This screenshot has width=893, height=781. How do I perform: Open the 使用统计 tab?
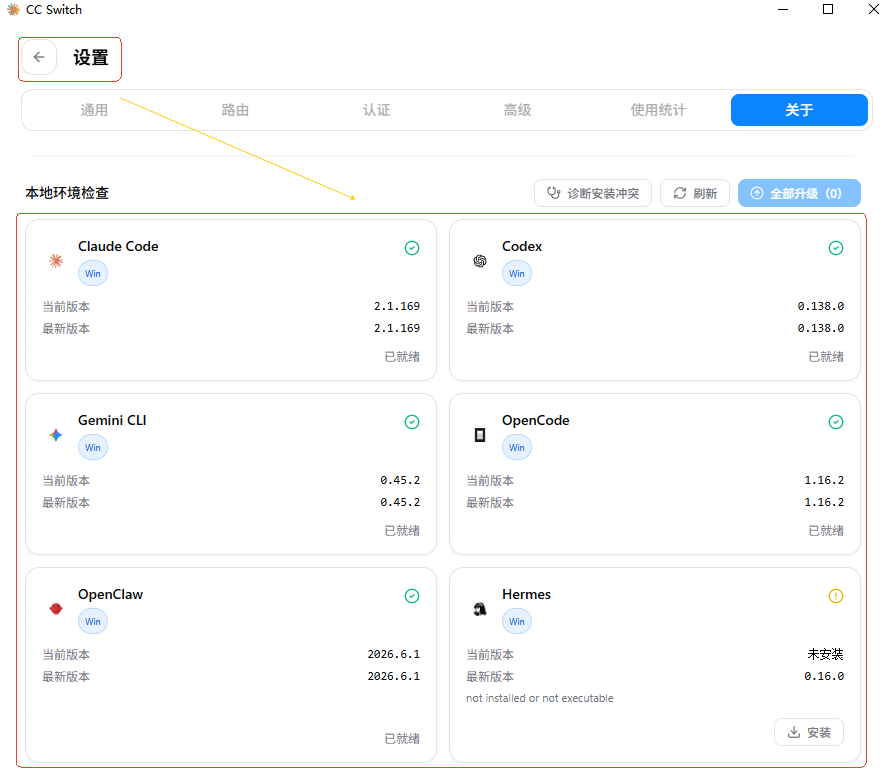(658, 110)
